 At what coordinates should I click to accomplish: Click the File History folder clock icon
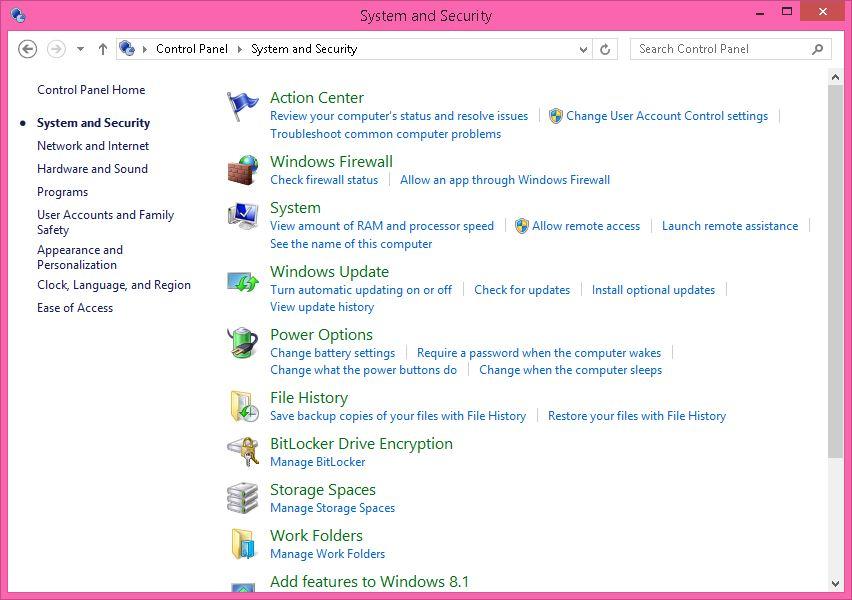[243, 406]
